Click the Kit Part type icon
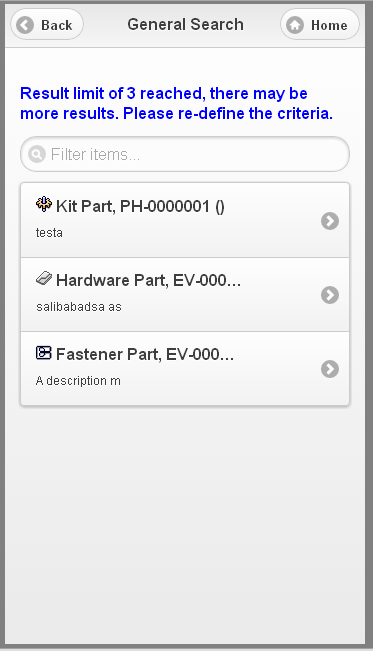The width and height of the screenshot is (373, 651). click(x=44, y=204)
